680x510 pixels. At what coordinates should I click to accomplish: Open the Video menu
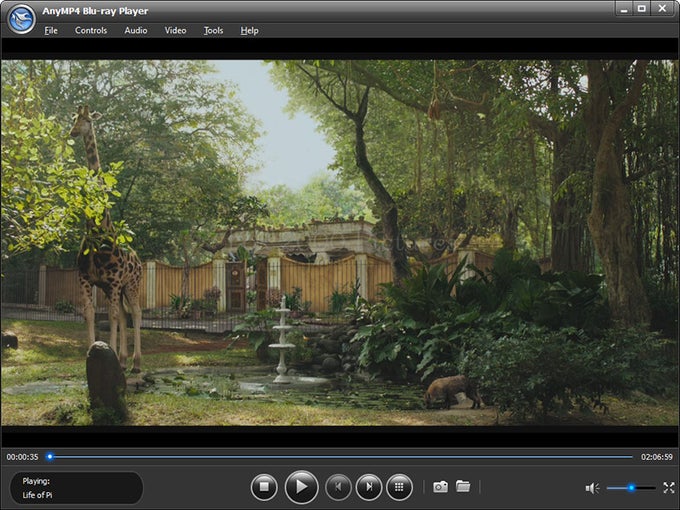[175, 30]
